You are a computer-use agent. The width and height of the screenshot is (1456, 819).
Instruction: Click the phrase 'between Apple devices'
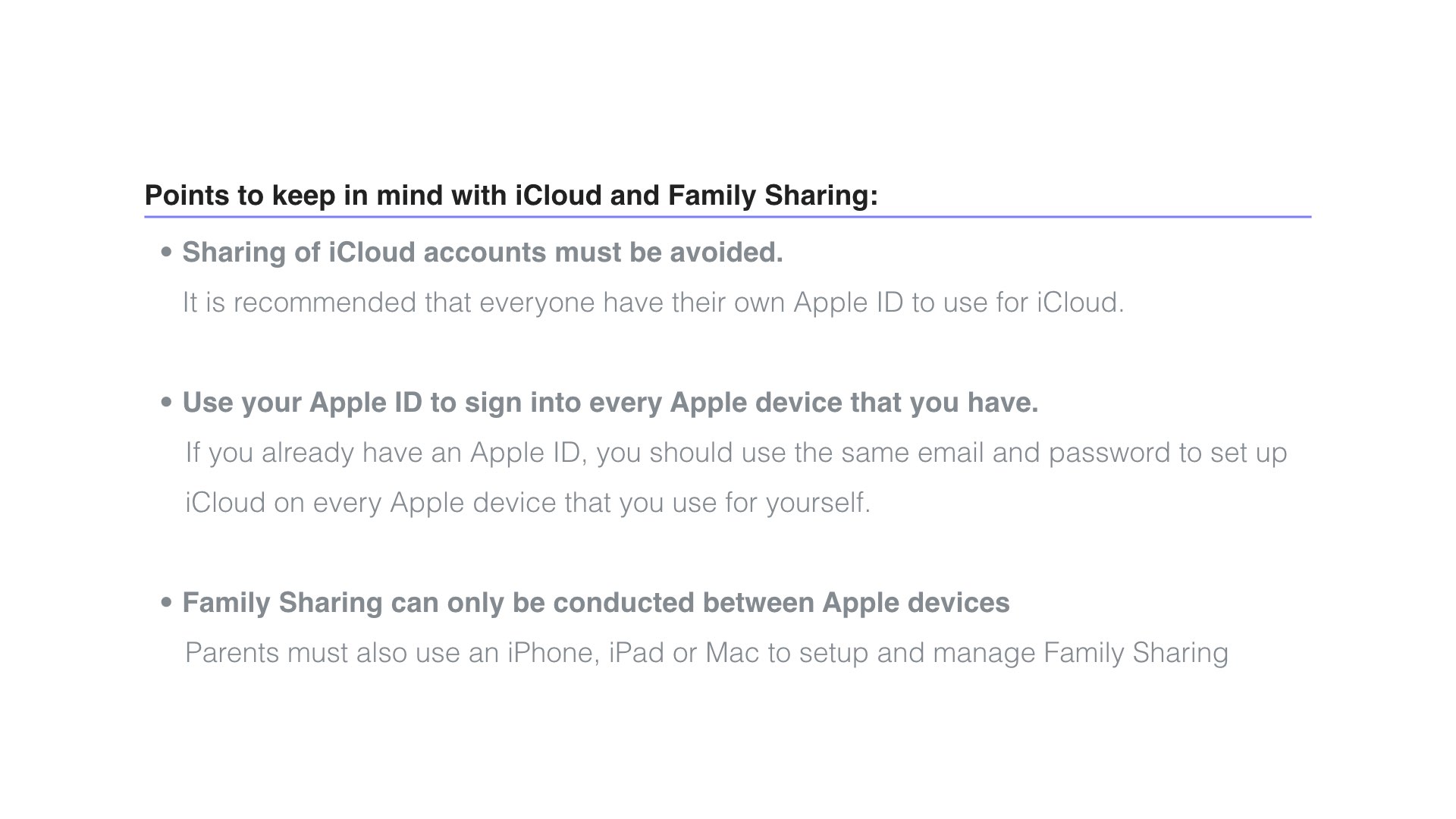click(x=856, y=603)
